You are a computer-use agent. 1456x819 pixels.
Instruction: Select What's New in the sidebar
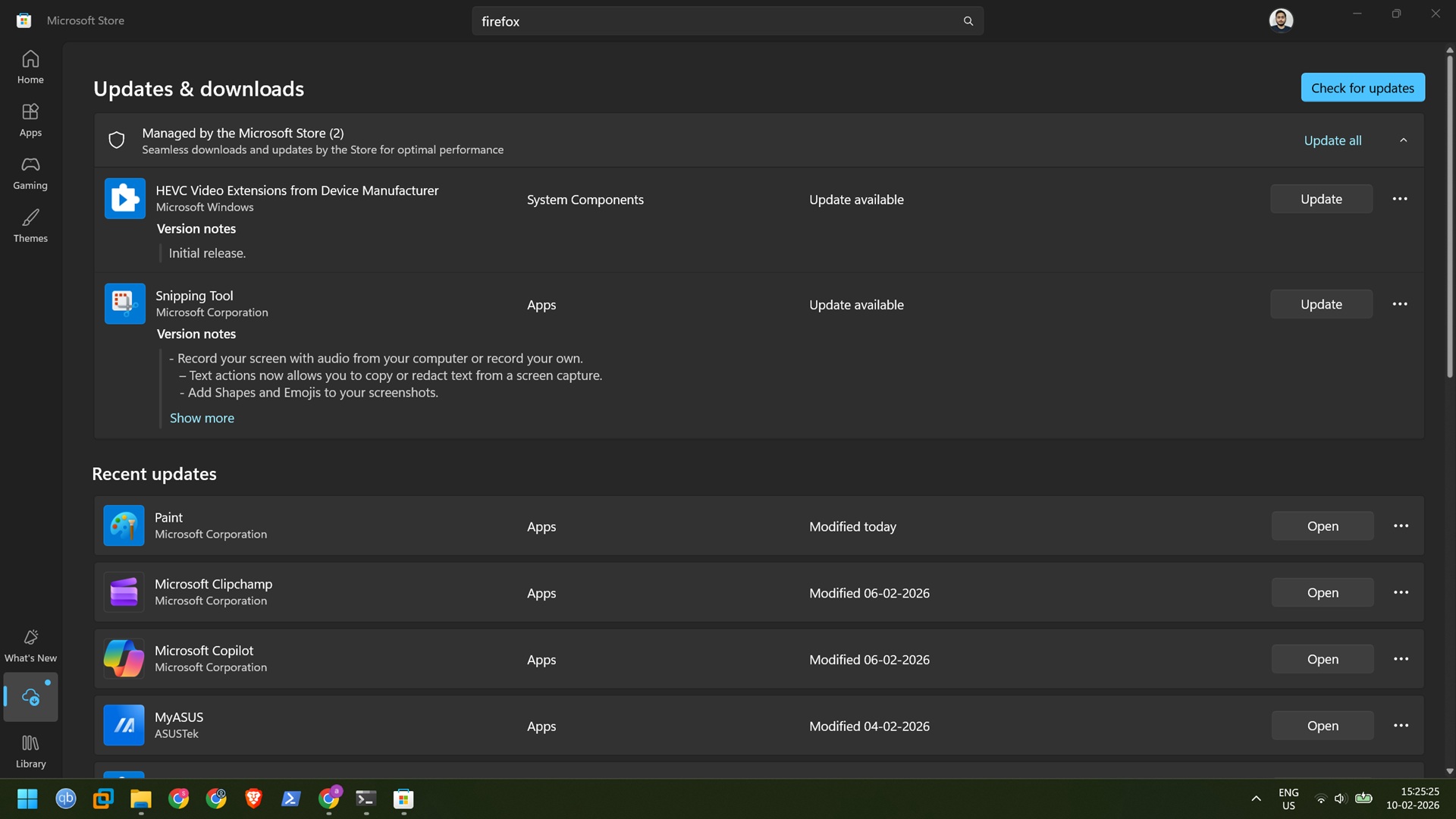point(30,644)
